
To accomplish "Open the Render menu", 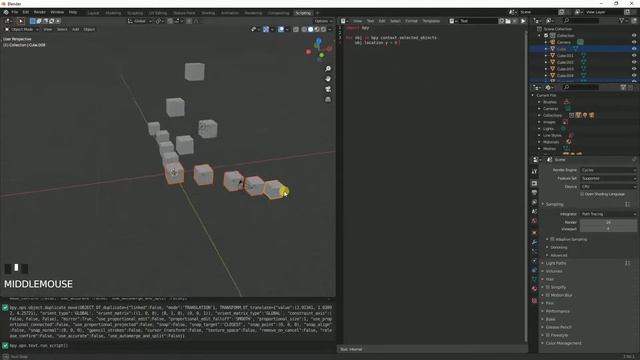I will (x=40, y=12).
